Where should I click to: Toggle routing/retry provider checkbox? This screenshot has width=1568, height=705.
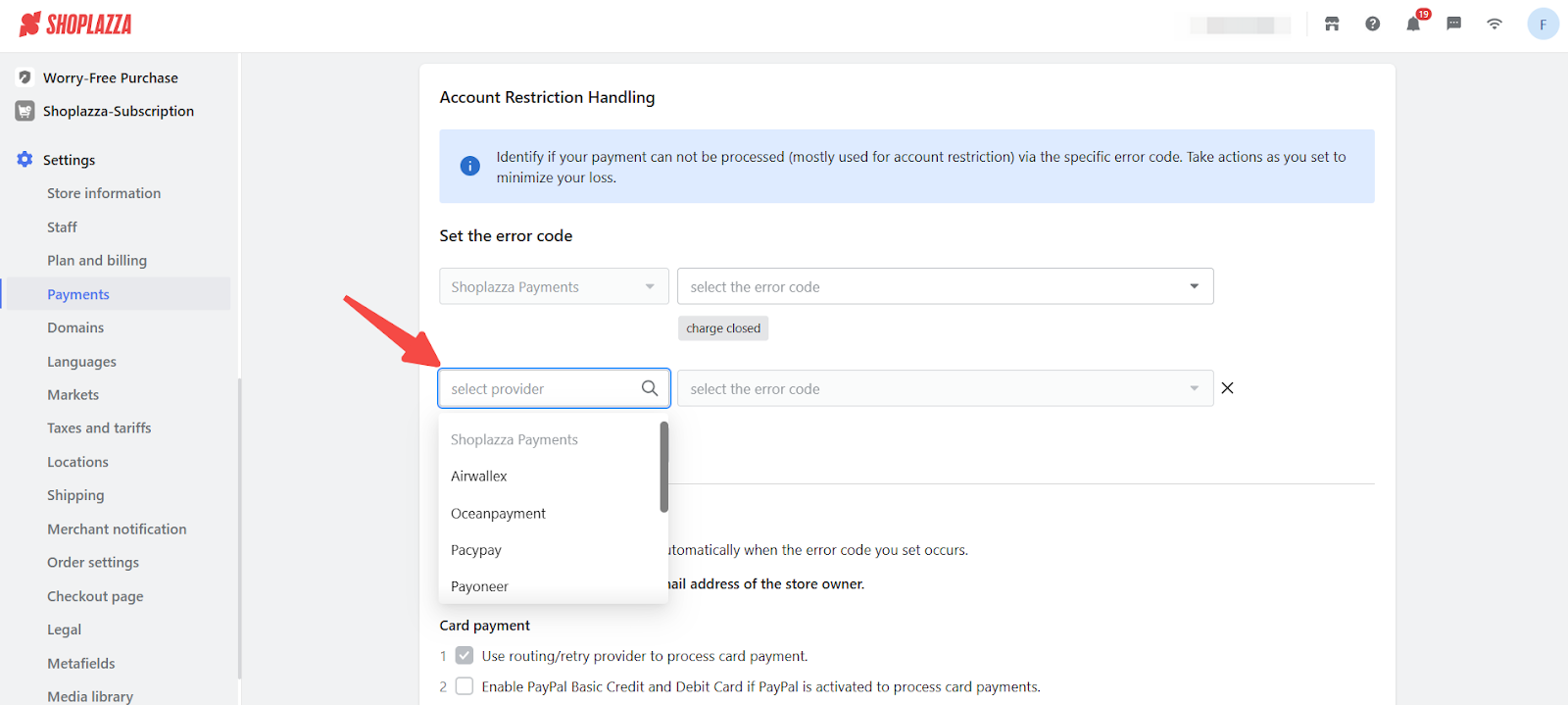(465, 656)
